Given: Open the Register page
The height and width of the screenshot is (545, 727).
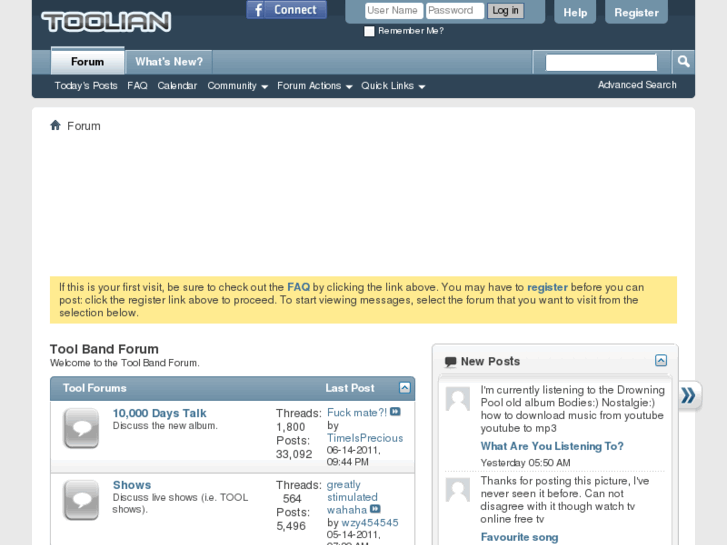Looking at the screenshot, I should pyautogui.click(x=636, y=13).
